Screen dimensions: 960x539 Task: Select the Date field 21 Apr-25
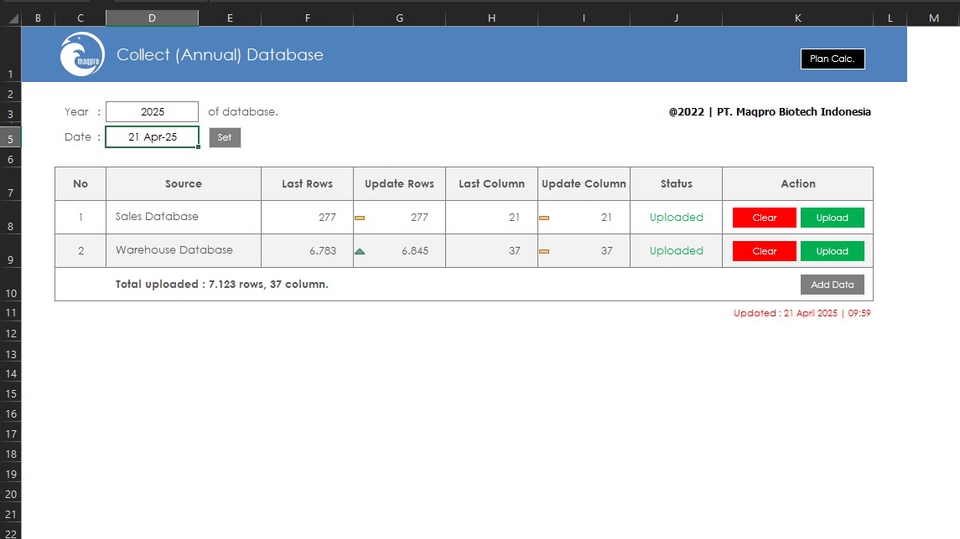[152, 137]
